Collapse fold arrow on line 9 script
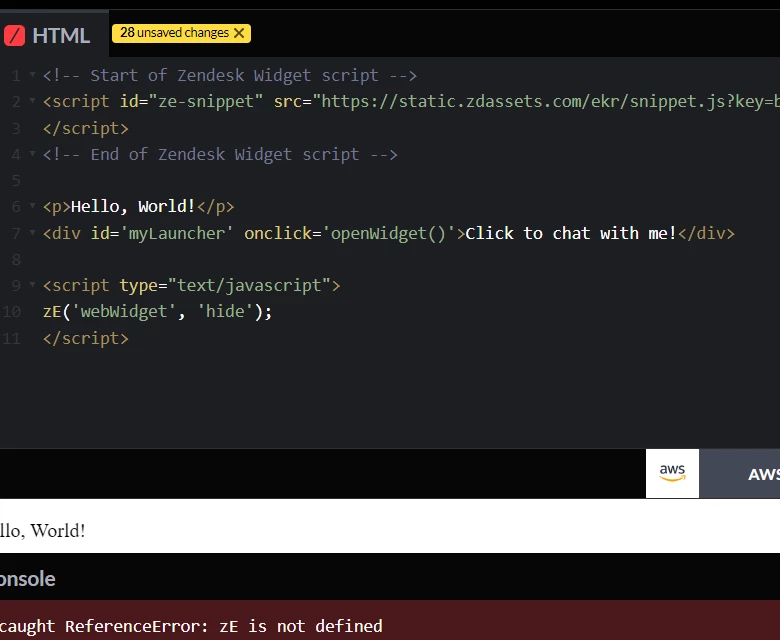The image size is (780, 640). pyautogui.click(x=32, y=285)
